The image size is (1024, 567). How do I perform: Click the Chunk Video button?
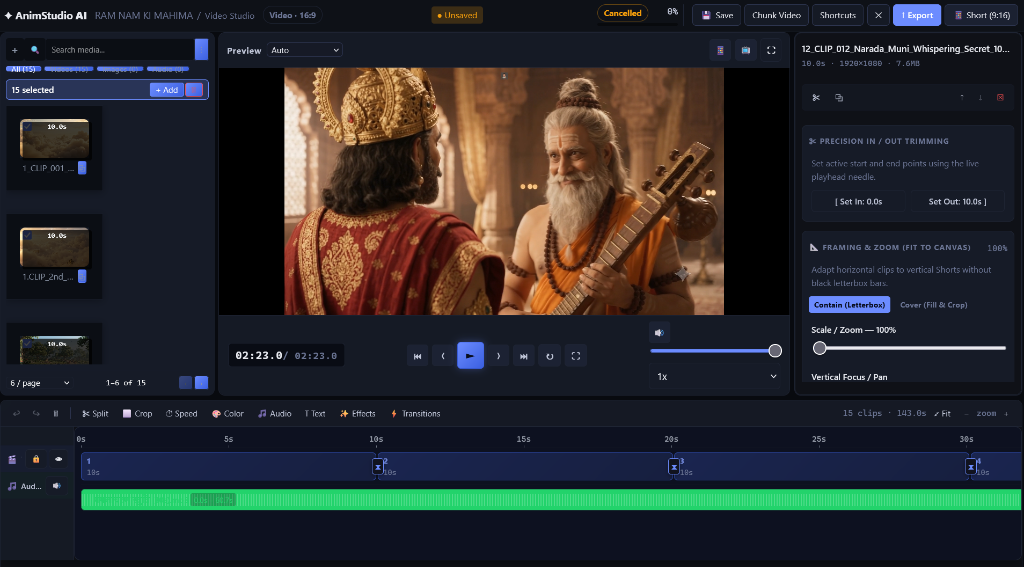click(x=776, y=15)
